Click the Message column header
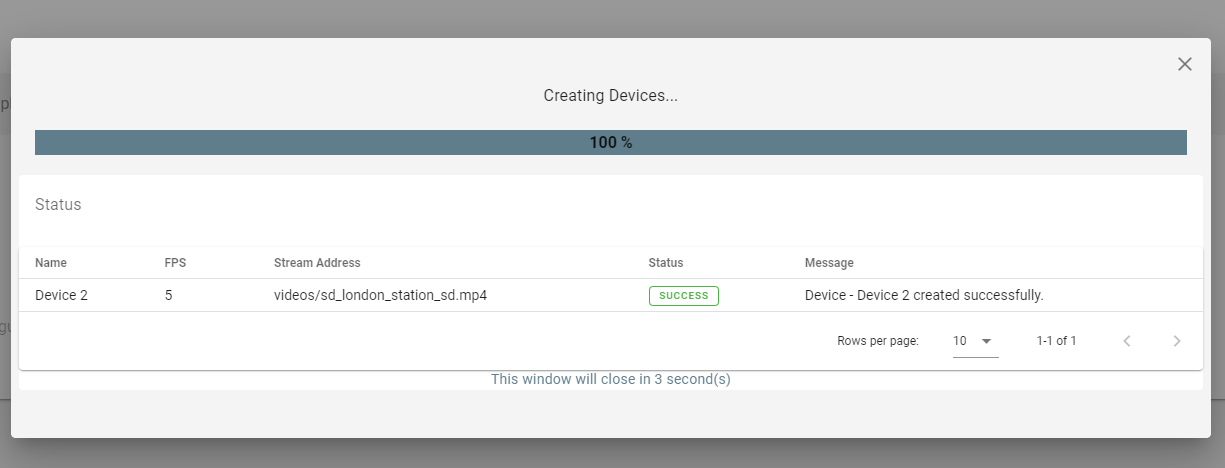This screenshot has height=468, width=1225. 829,263
